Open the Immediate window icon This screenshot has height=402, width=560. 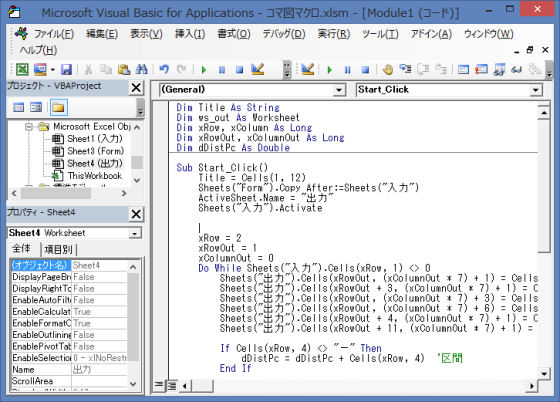(x=481, y=69)
